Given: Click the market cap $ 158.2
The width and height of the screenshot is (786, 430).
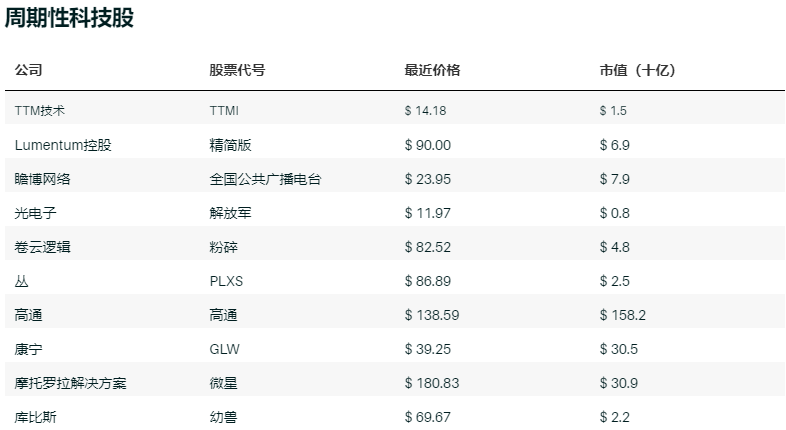Looking at the screenshot, I should click(x=623, y=316).
